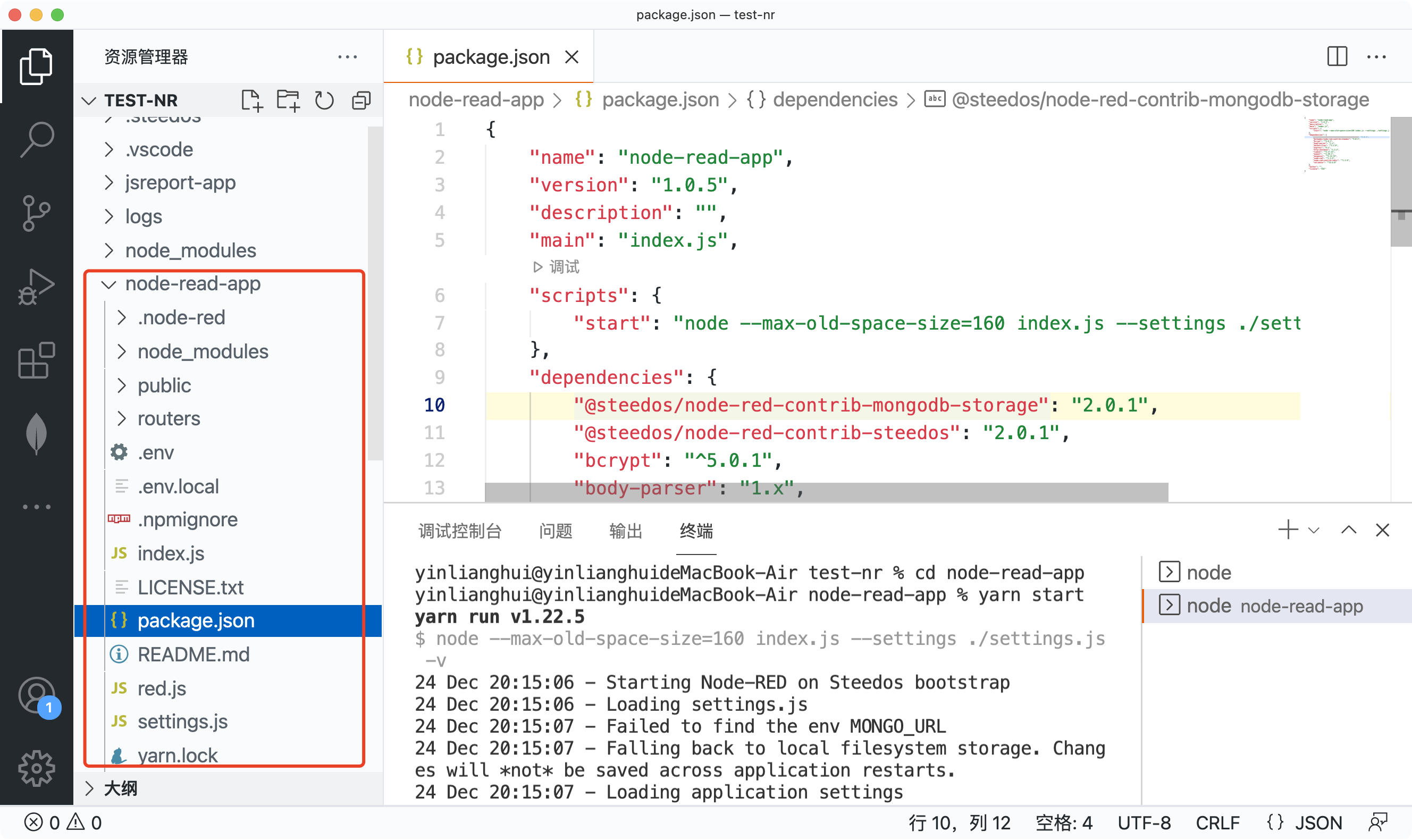1412x840 pixels.
Task: Go to line and column from status bar
Action: [x=959, y=822]
